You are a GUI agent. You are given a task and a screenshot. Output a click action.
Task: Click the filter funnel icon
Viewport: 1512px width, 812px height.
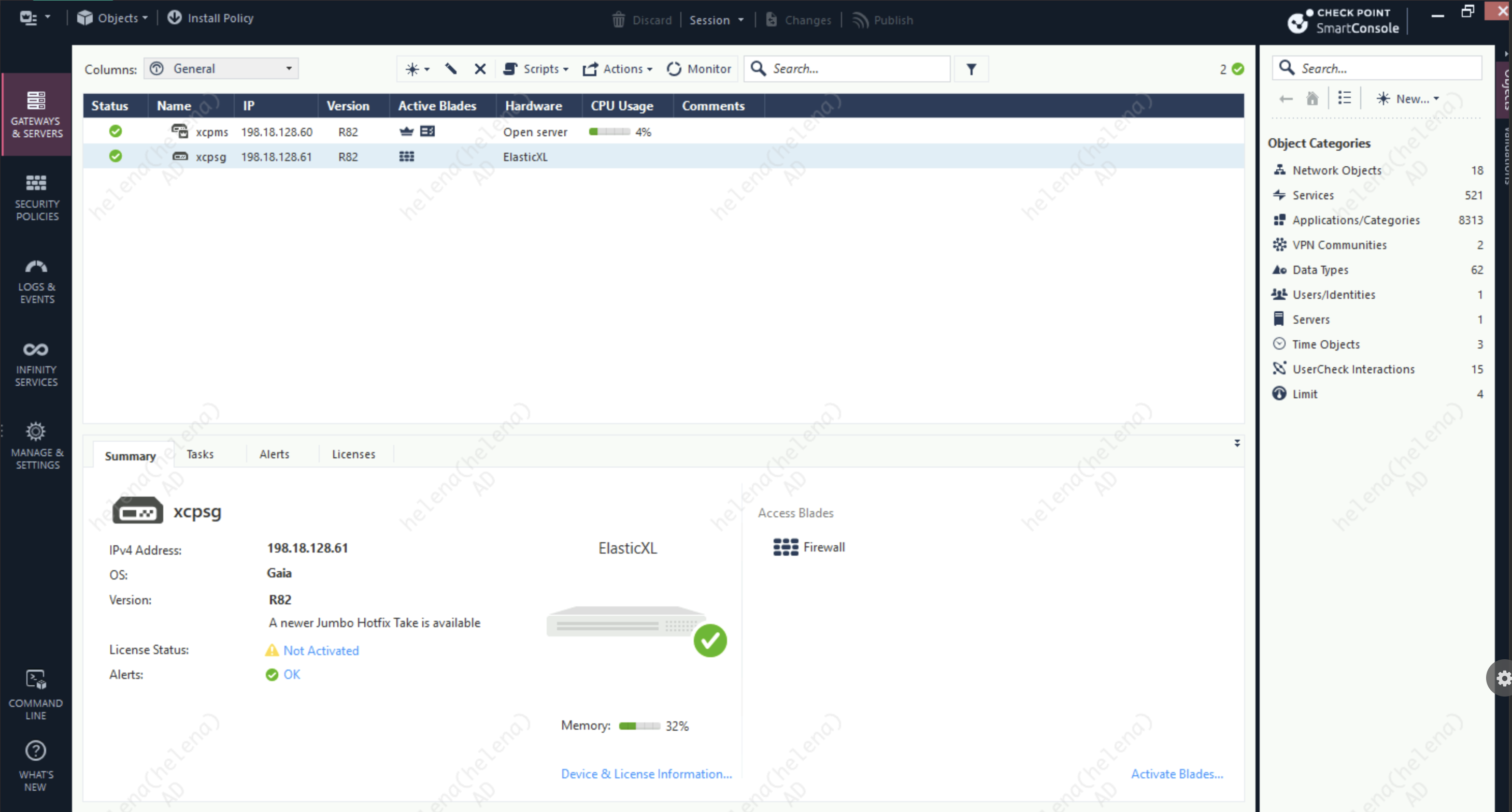coord(971,69)
